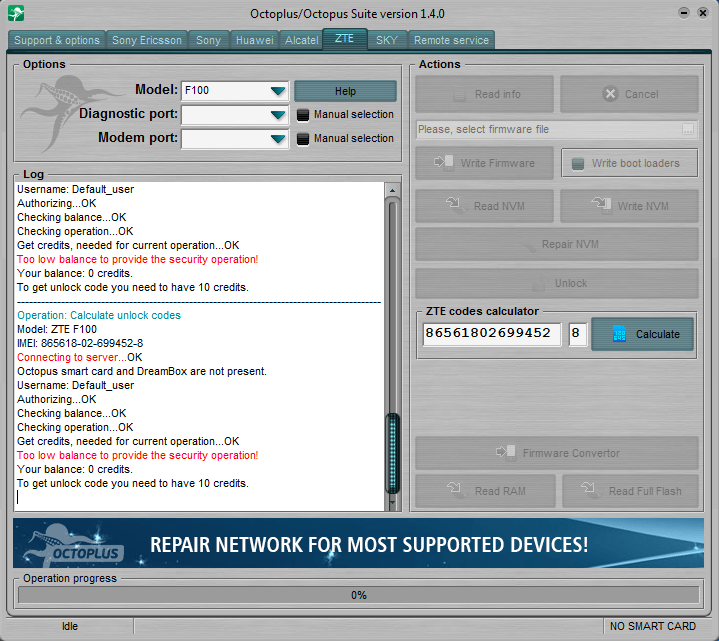Viewport: 719px width, 641px height.
Task: Click the 'Please, select firmware file' field
Action: click(x=557, y=129)
